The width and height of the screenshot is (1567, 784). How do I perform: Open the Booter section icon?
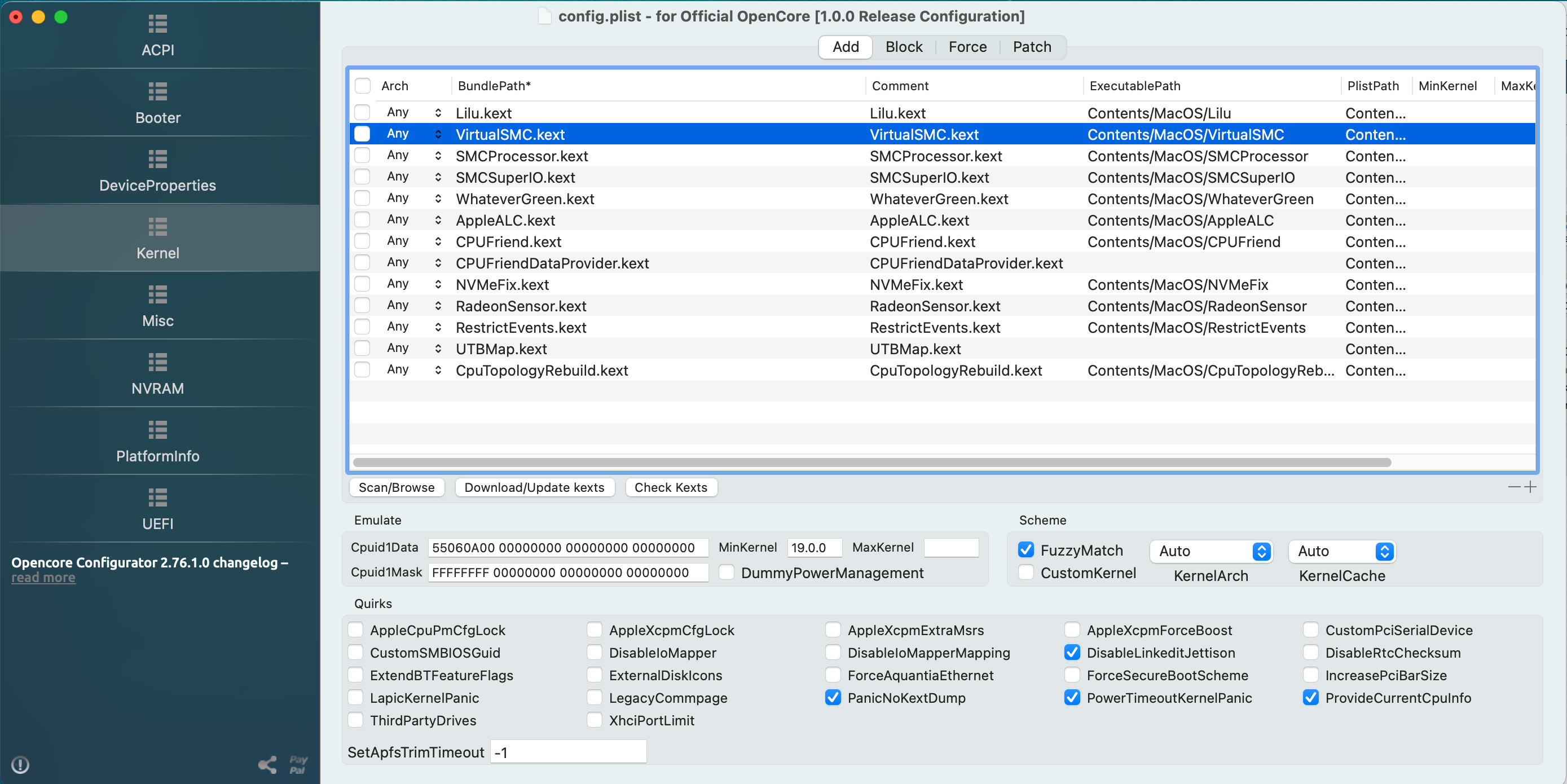click(157, 91)
